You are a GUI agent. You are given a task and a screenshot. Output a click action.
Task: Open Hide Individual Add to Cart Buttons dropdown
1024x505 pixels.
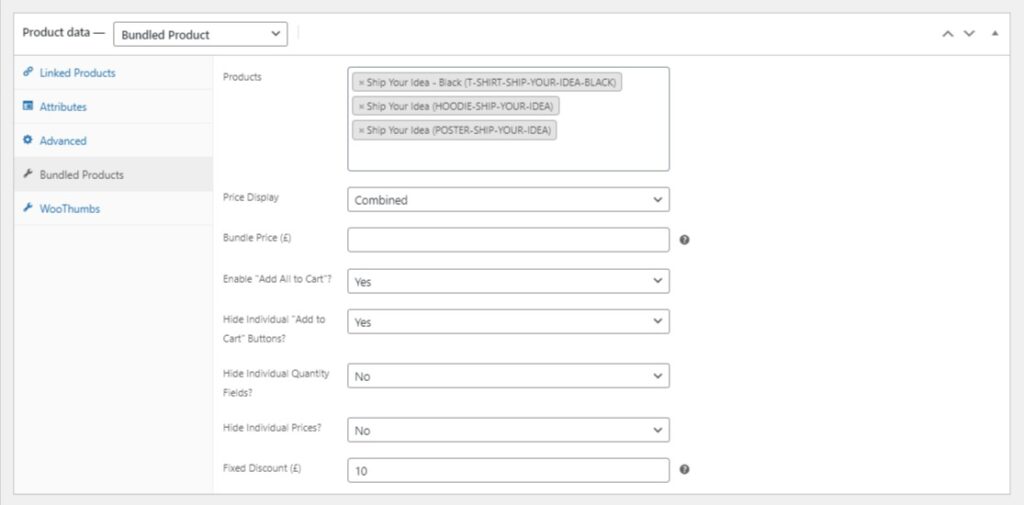coord(508,322)
